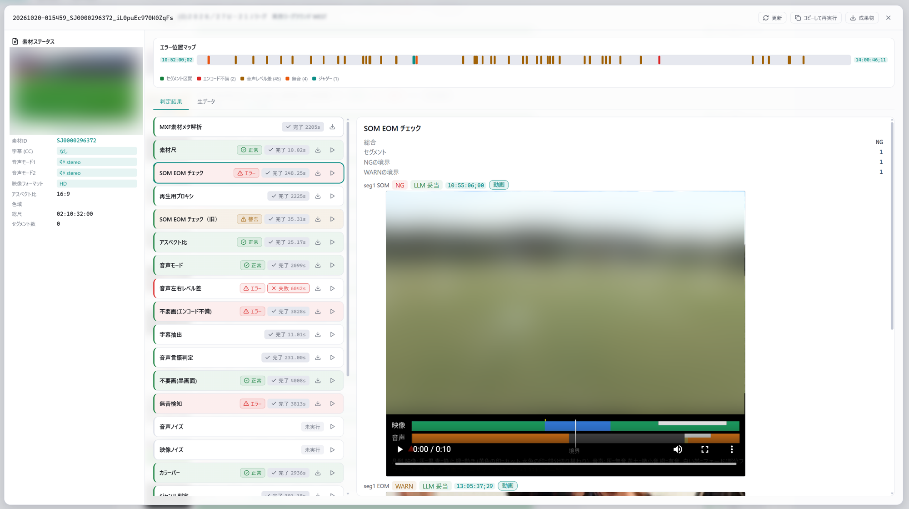This screenshot has height=509, width=909.
Task: Click the check list scrollbar
Action: point(348,248)
